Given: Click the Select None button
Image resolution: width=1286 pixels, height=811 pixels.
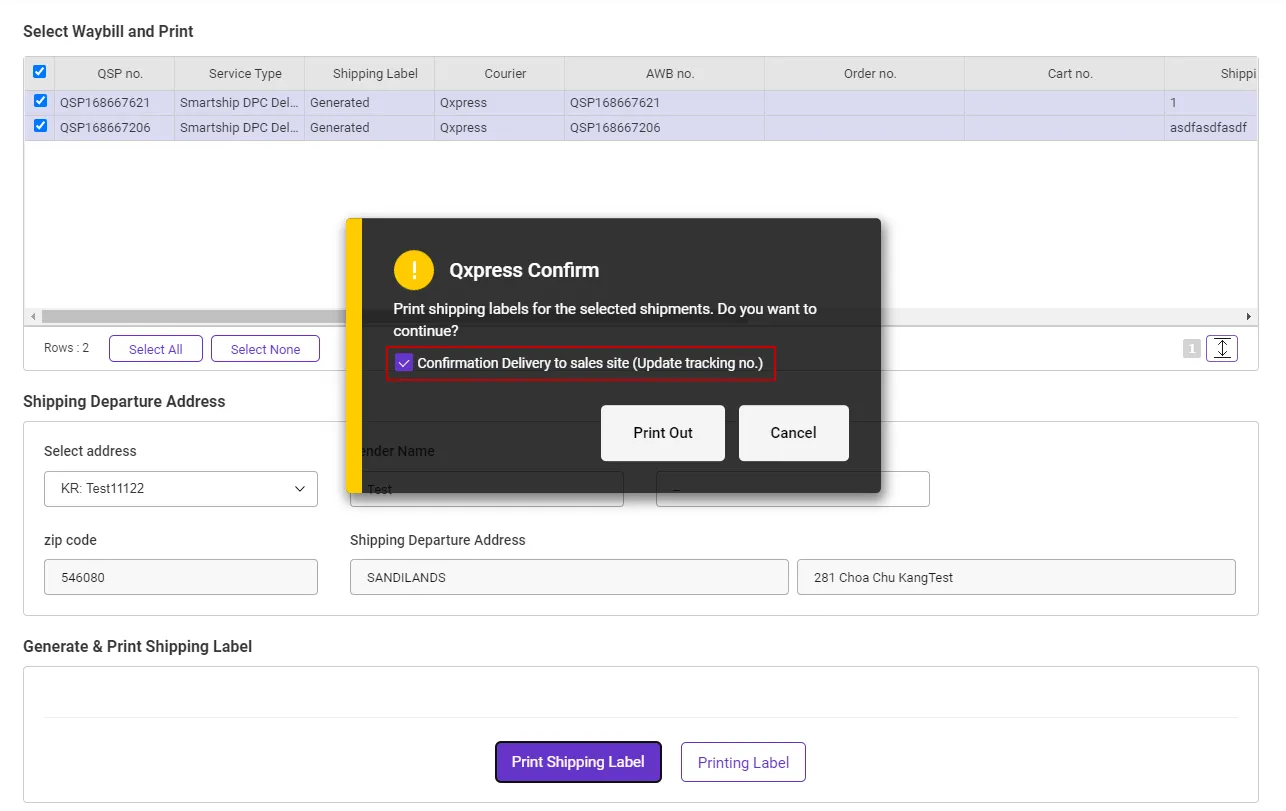Looking at the screenshot, I should coord(265,349).
